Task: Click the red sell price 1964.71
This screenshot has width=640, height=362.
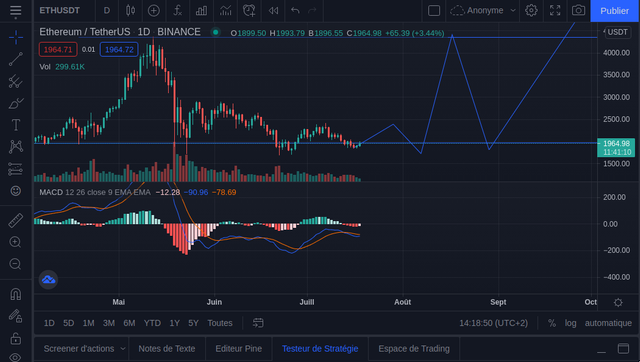Action: pyautogui.click(x=58, y=49)
